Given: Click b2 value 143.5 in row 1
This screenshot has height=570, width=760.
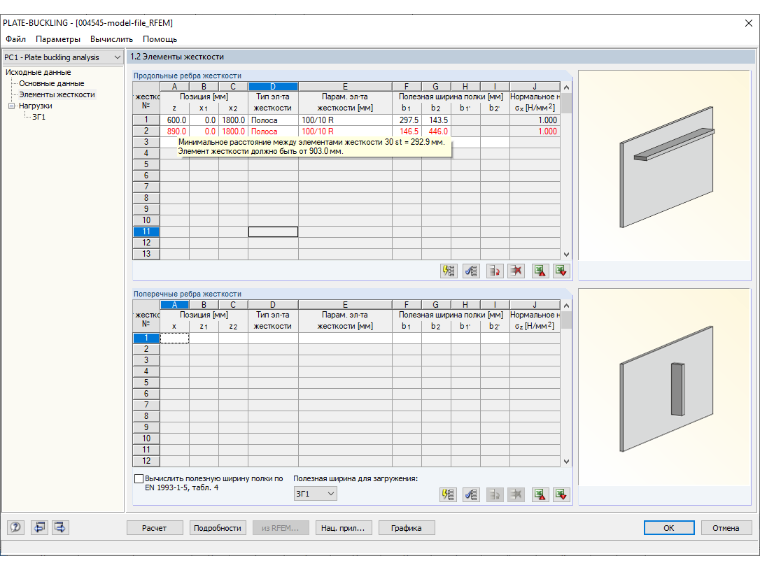Looking at the screenshot, I should (x=436, y=120).
